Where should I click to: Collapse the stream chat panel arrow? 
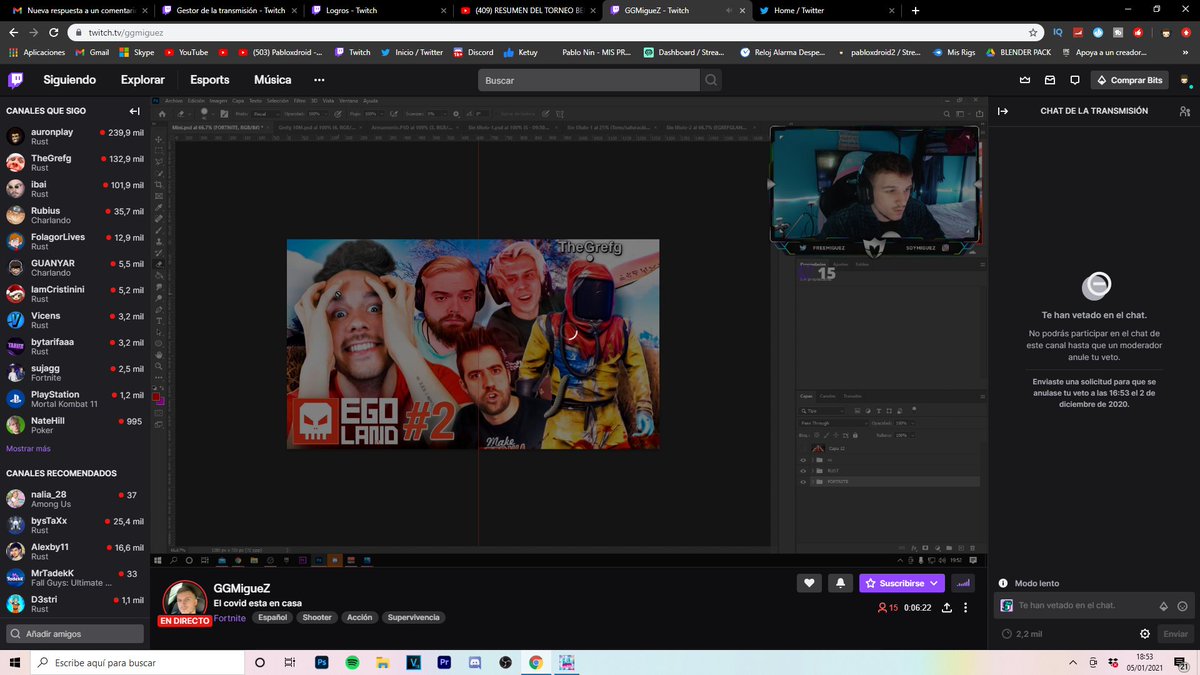point(1003,111)
